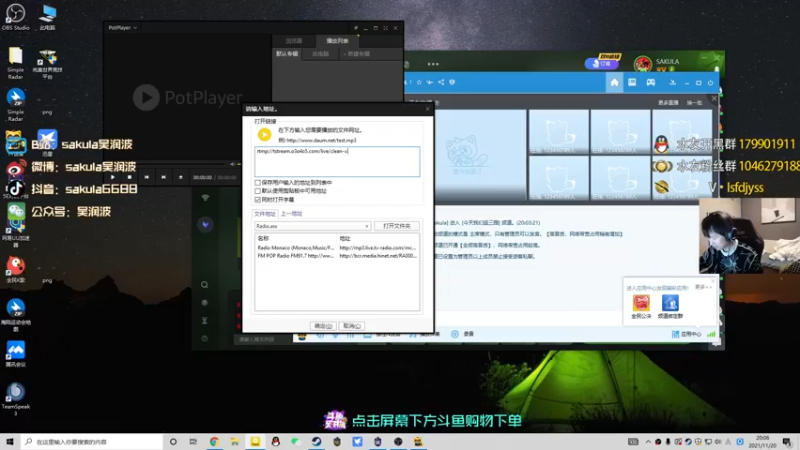The height and width of the screenshot is (450, 800).
Task: Open the YY window layout icon
Action: click(632, 82)
